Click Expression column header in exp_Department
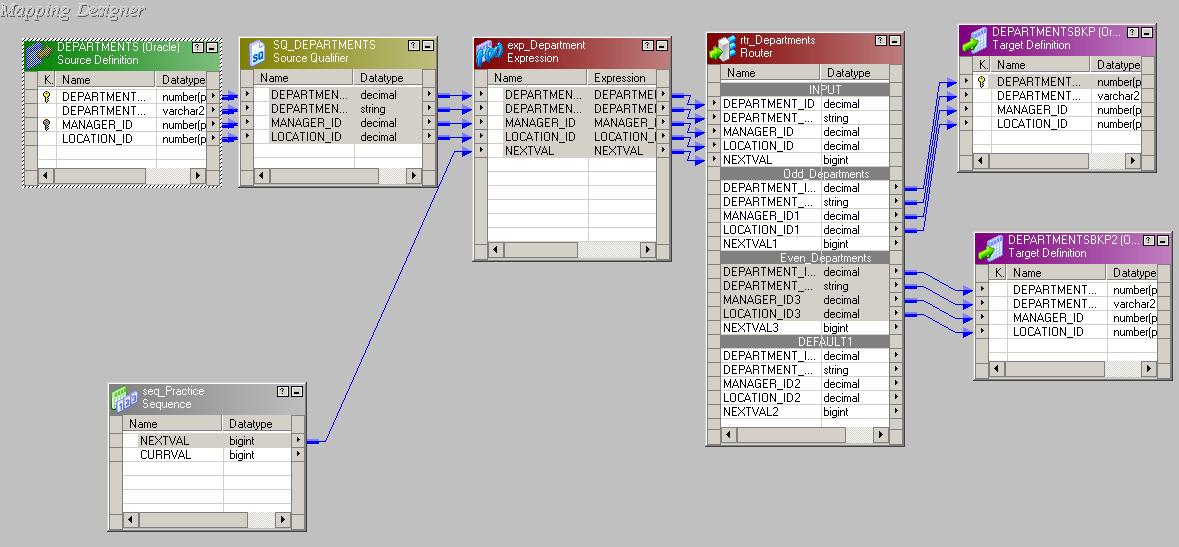Screen dimensions: 1179x547 pyautogui.click(x=622, y=77)
